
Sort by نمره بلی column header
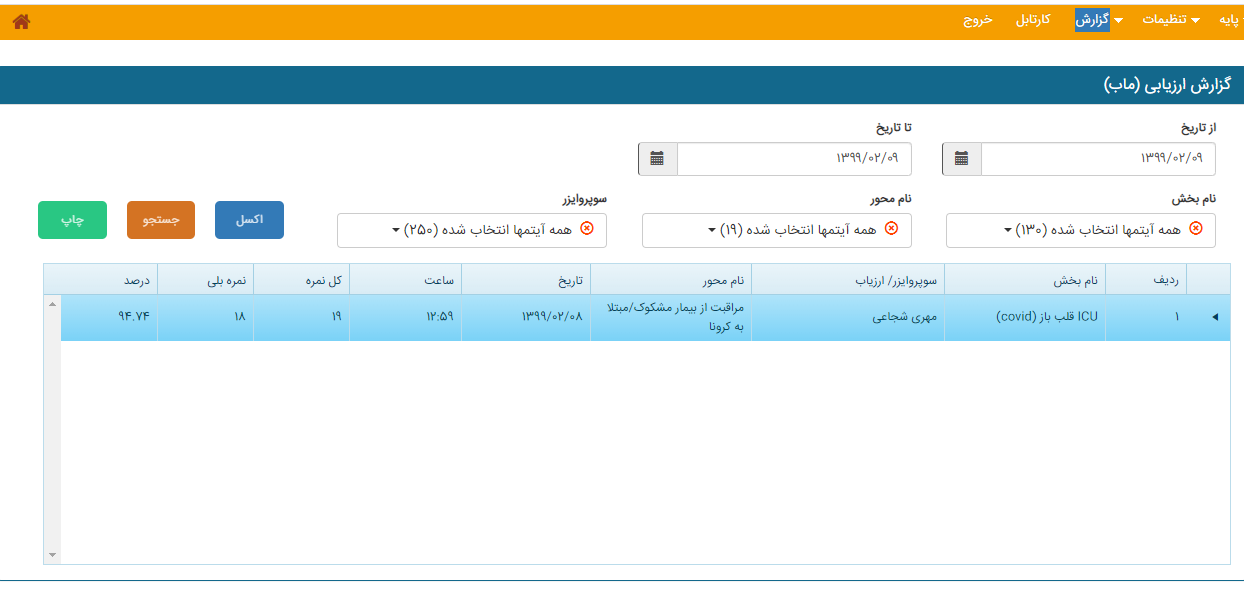[x=205, y=280]
